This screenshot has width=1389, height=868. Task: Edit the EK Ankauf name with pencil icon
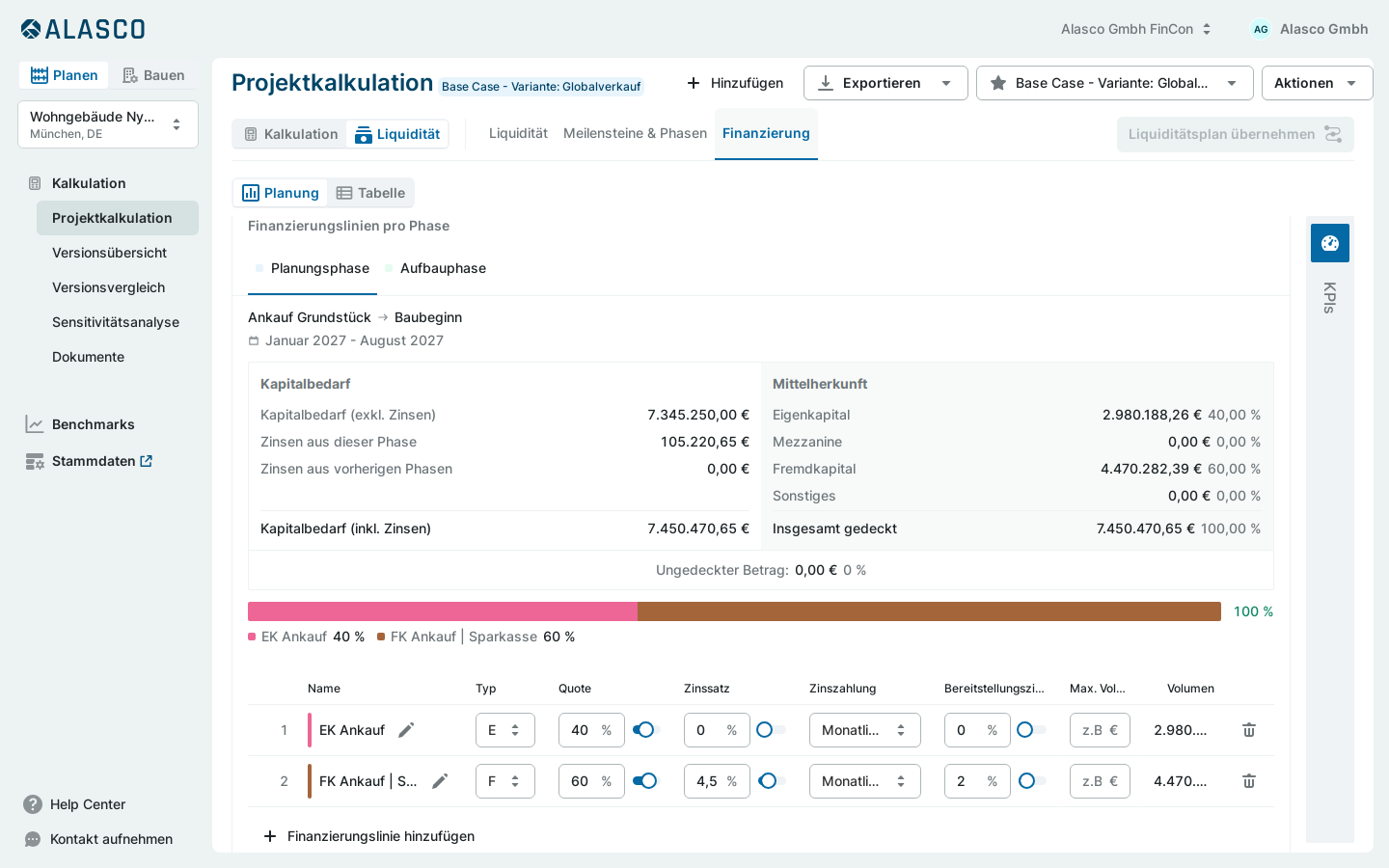[x=406, y=730]
